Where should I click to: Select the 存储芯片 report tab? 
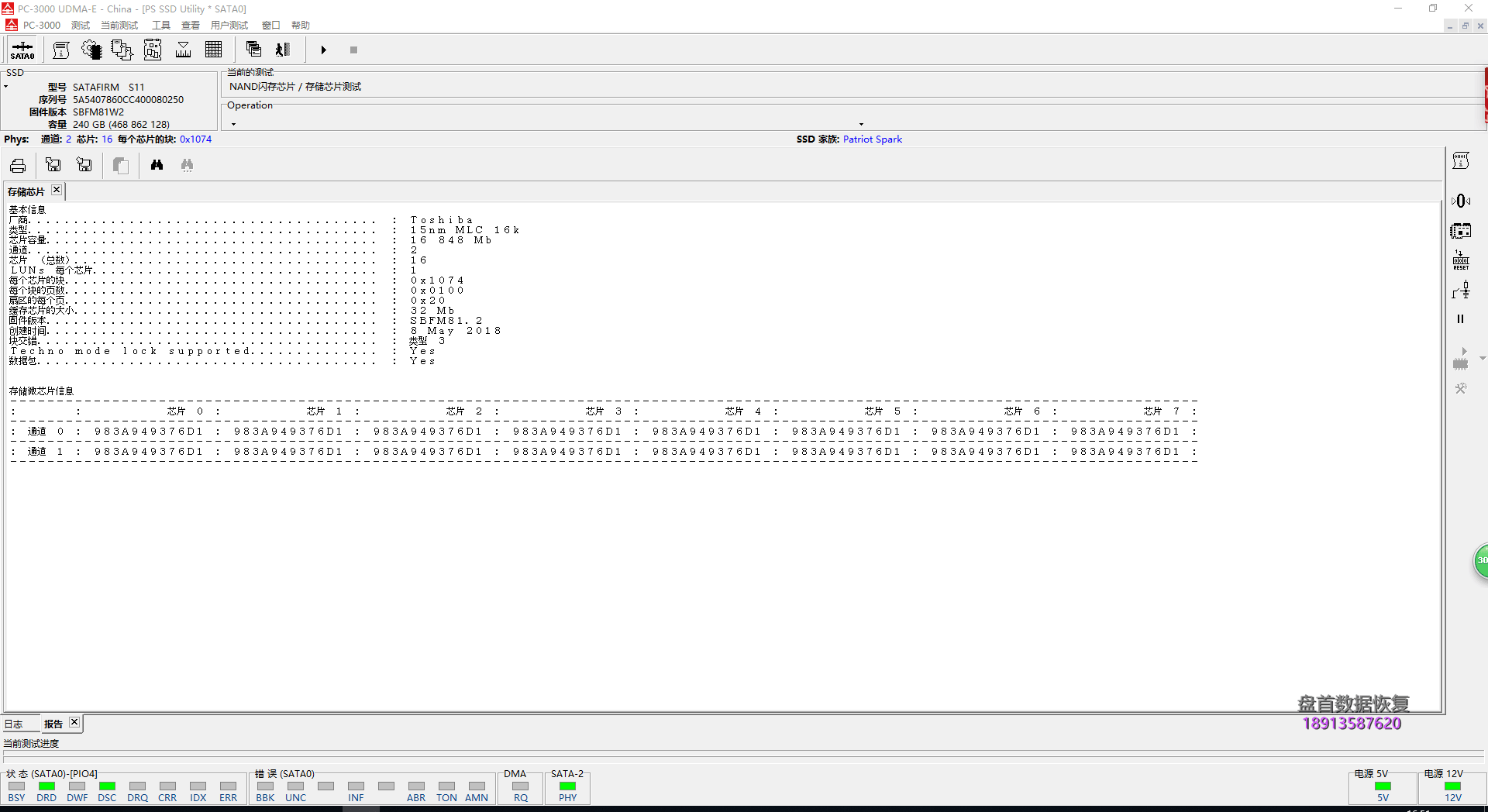tap(26, 191)
